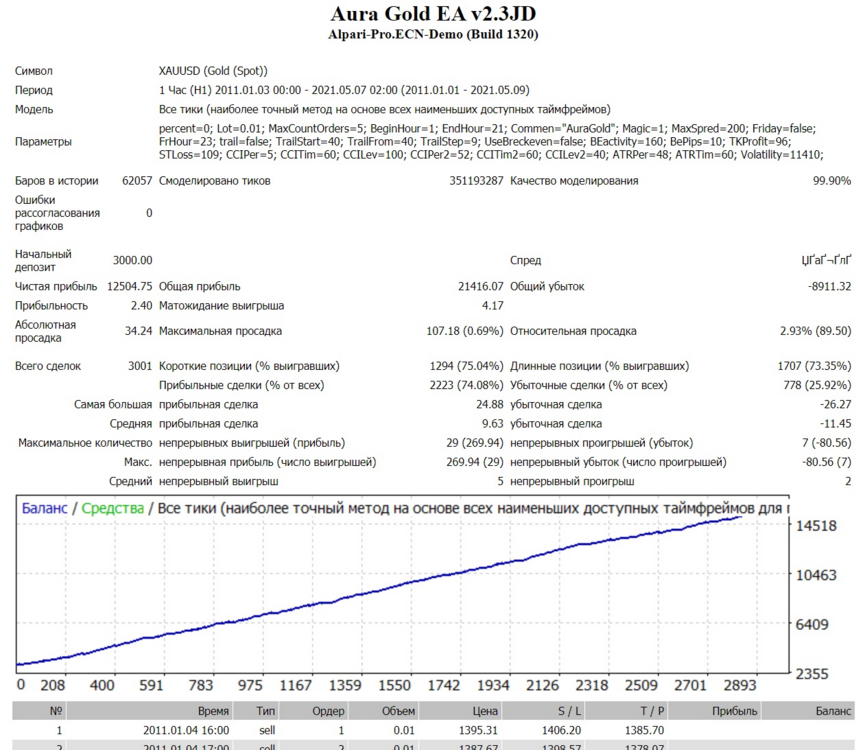The height and width of the screenshot is (750, 865).
Task: Click the chart X-axis label '208'
Action: click(x=52, y=685)
